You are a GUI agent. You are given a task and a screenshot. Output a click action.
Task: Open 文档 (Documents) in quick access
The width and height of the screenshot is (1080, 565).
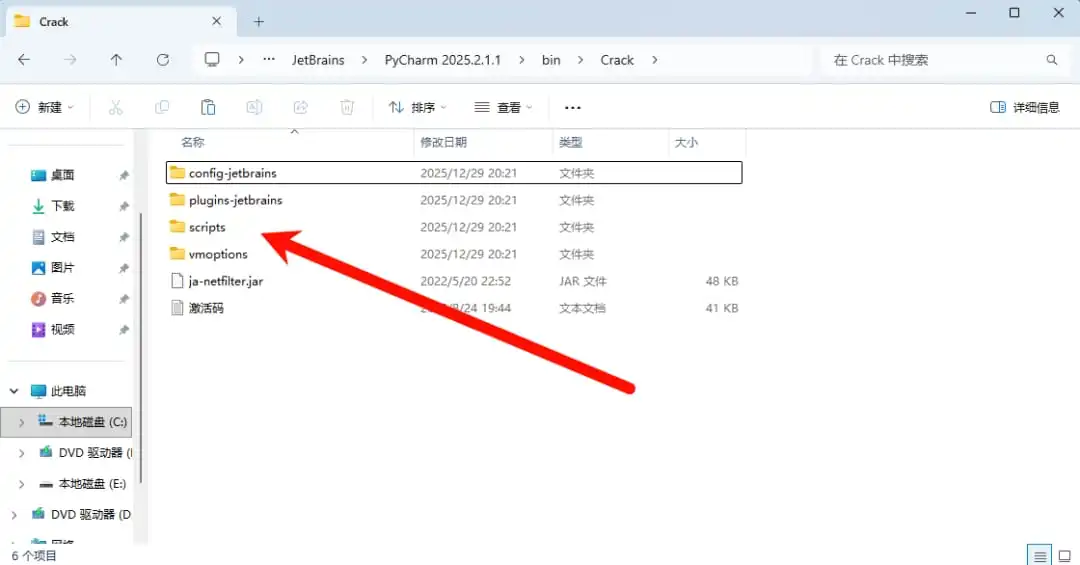pyautogui.click(x=63, y=237)
